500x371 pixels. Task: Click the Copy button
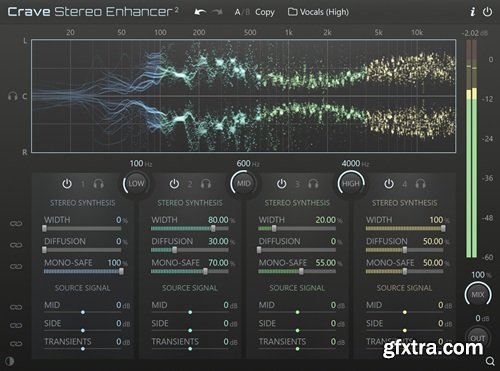coord(265,12)
